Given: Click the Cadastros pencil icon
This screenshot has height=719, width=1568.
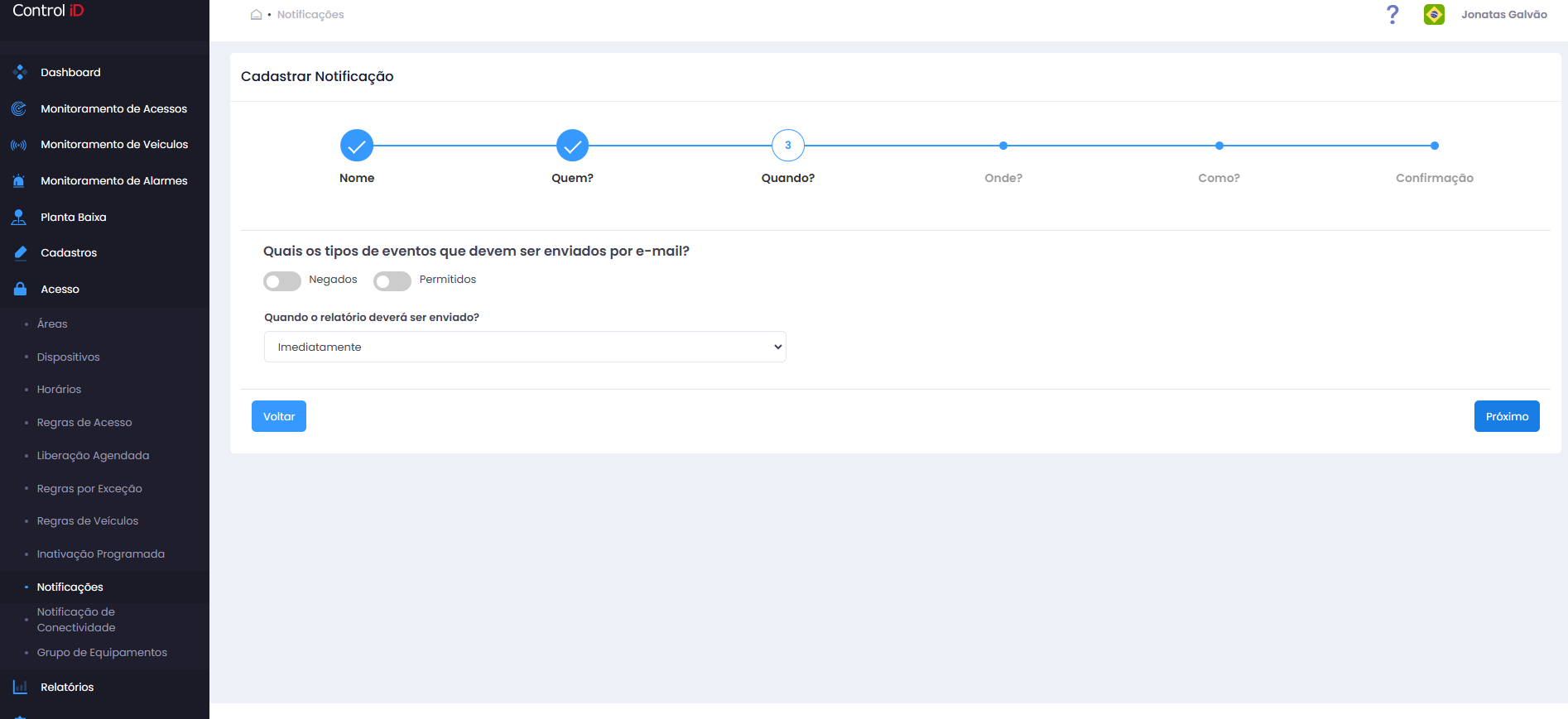Looking at the screenshot, I should coord(20,253).
